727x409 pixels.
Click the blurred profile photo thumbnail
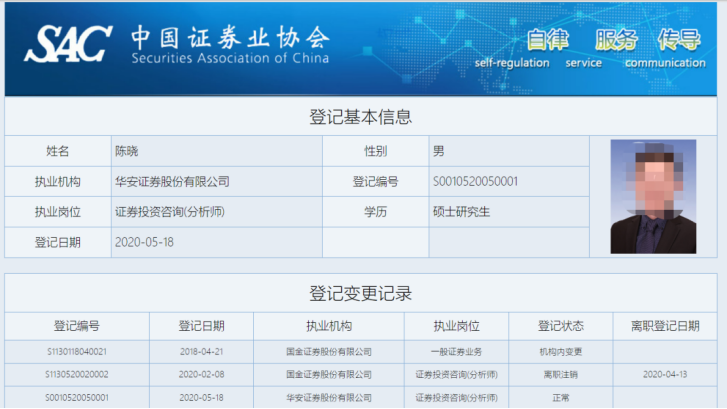pos(653,196)
